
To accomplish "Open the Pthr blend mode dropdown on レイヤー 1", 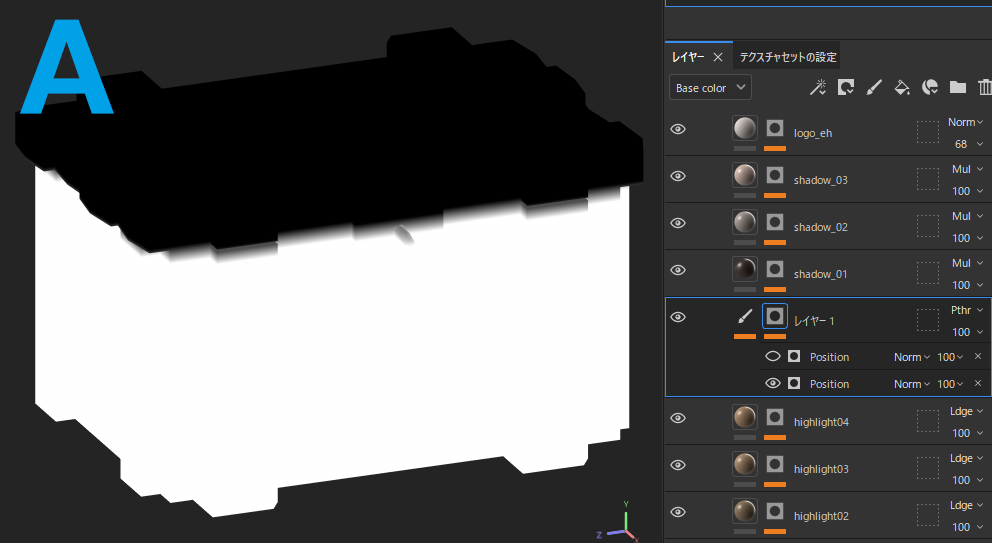I will pos(965,310).
